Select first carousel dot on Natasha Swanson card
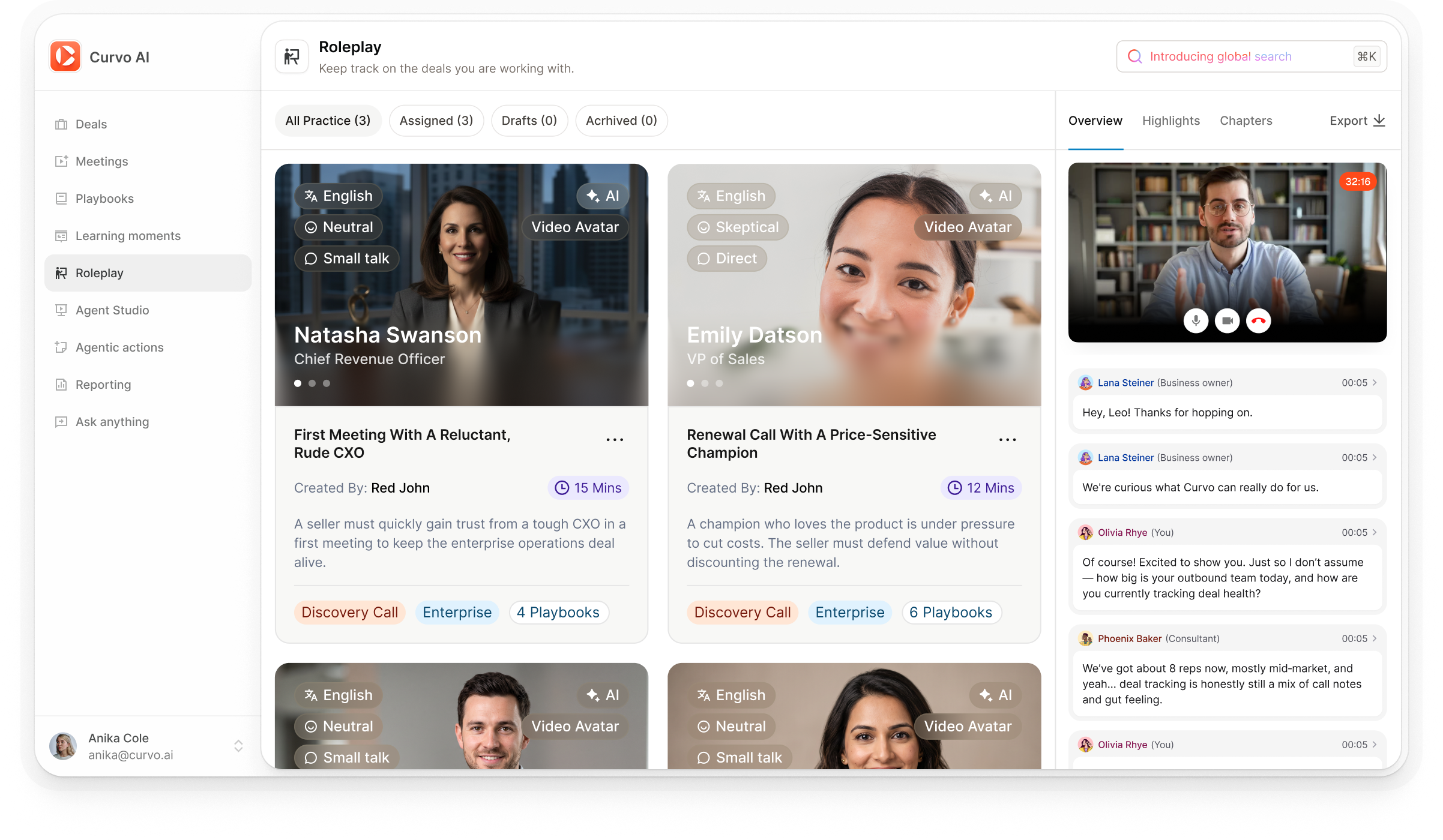 tap(298, 383)
